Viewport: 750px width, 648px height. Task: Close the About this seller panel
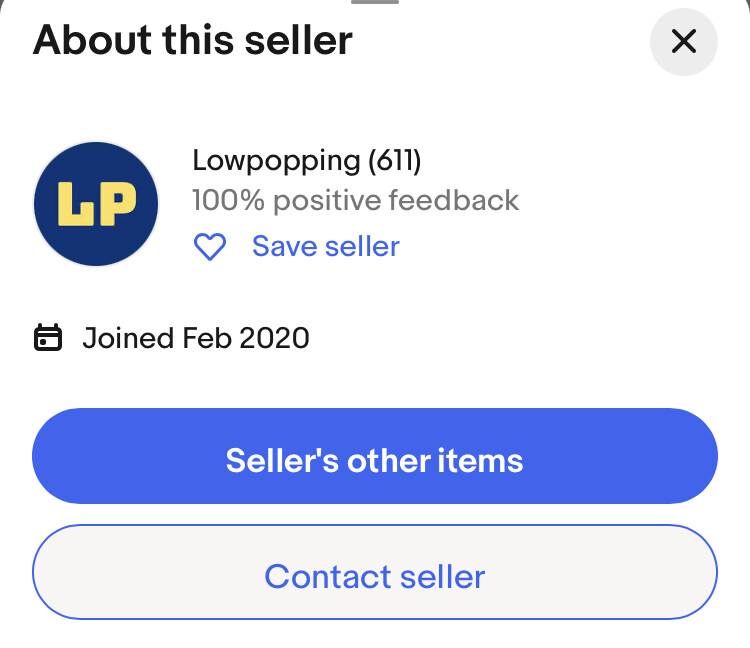pyautogui.click(x=684, y=42)
